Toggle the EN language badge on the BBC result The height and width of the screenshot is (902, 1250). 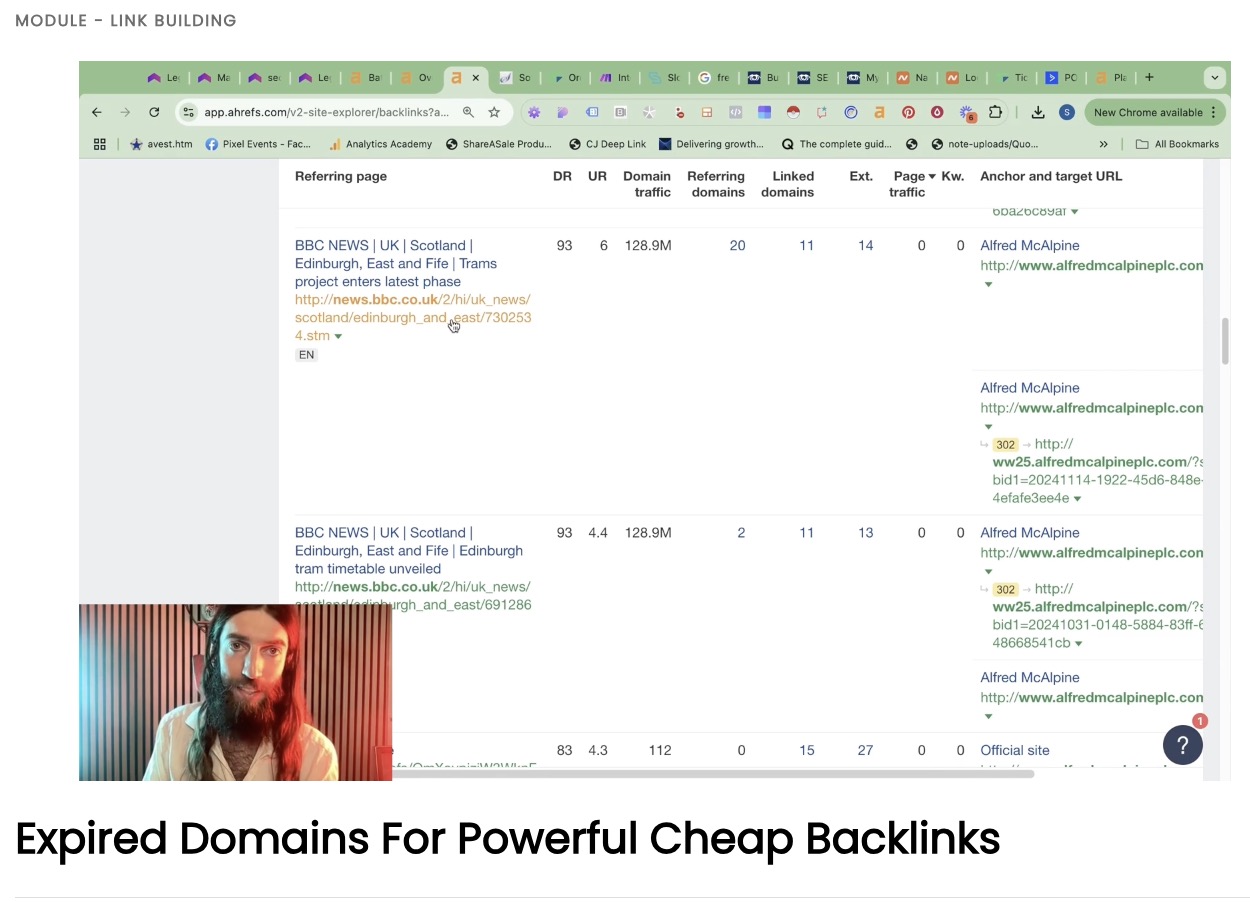point(306,354)
